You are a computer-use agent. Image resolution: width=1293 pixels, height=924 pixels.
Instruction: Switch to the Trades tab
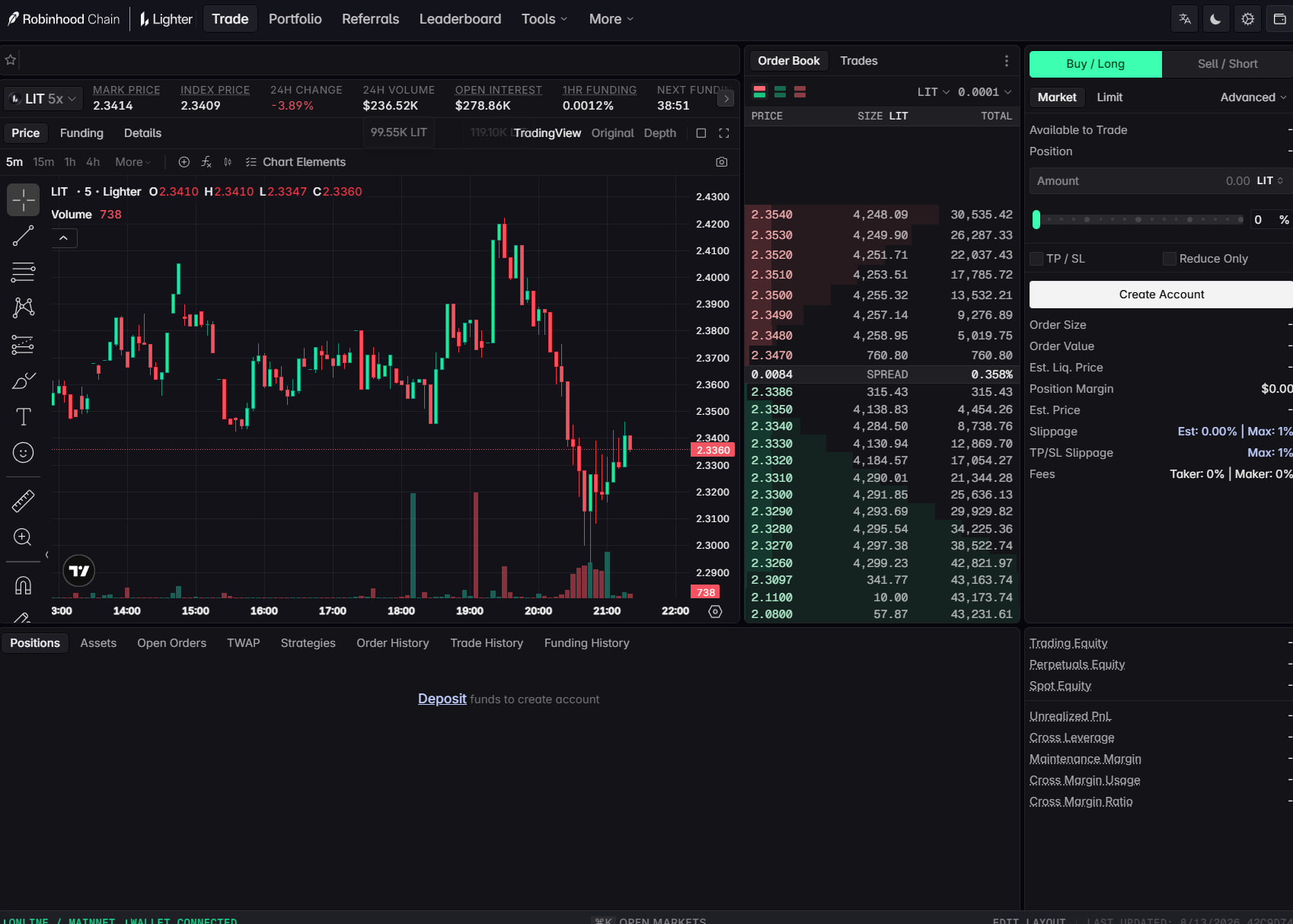[x=859, y=61]
